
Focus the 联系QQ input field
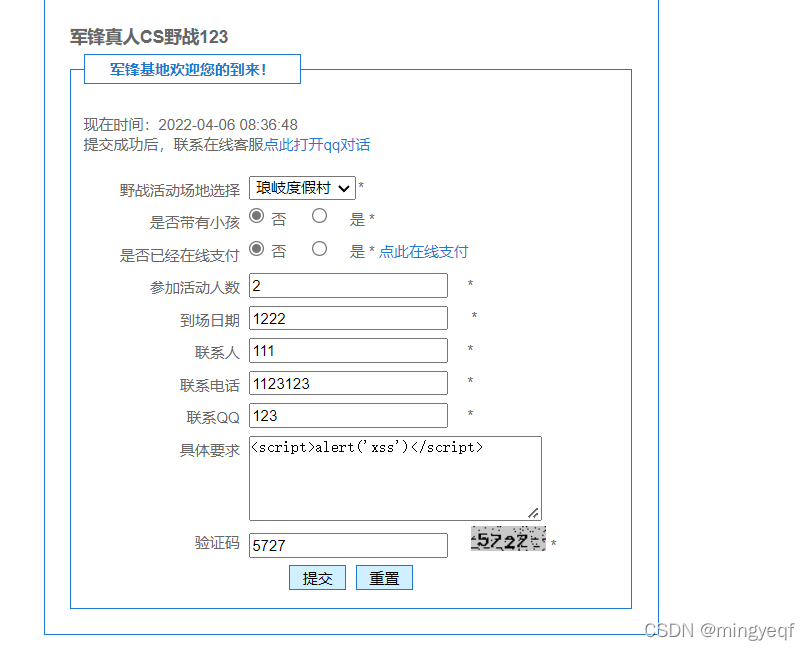(x=348, y=416)
